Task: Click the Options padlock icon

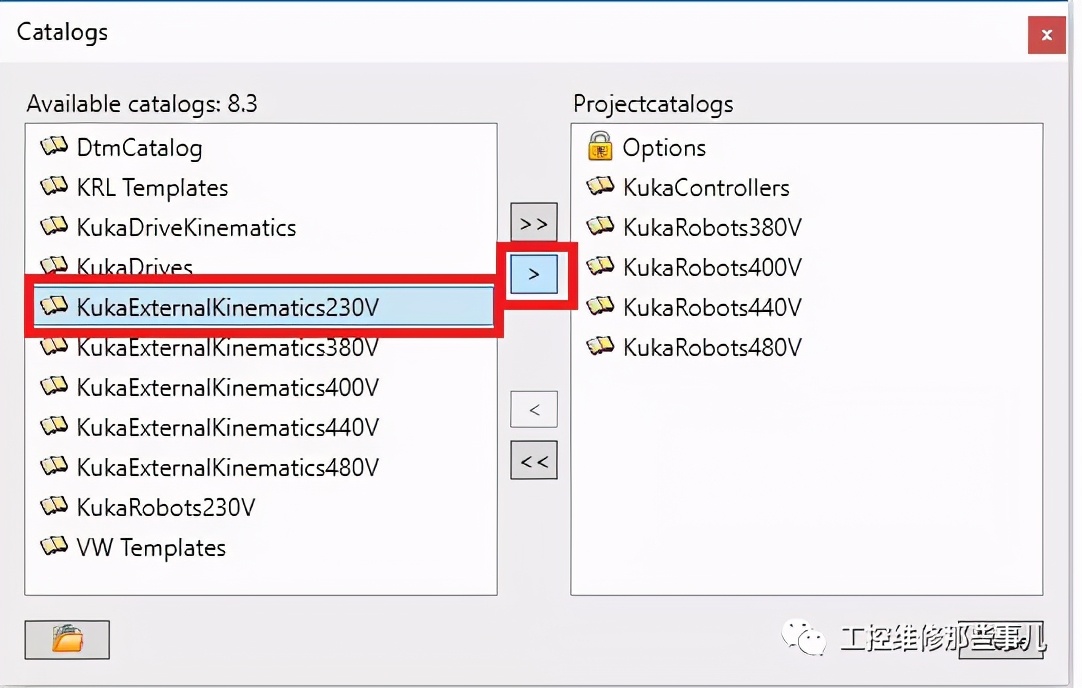Action: [x=600, y=147]
